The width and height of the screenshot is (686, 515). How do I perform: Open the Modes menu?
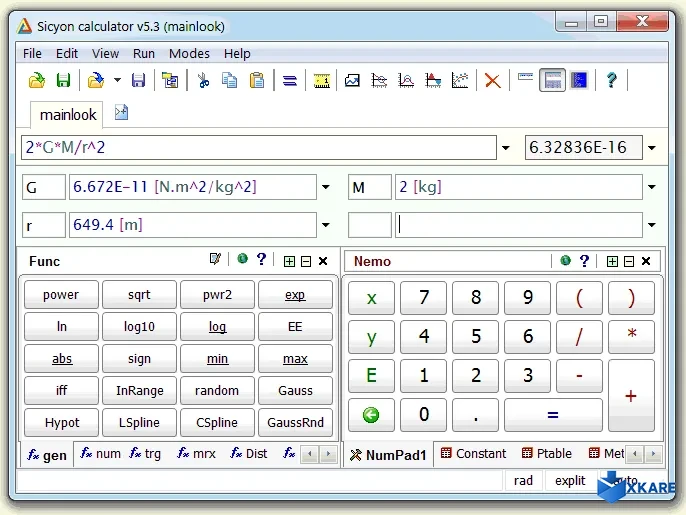(x=189, y=53)
